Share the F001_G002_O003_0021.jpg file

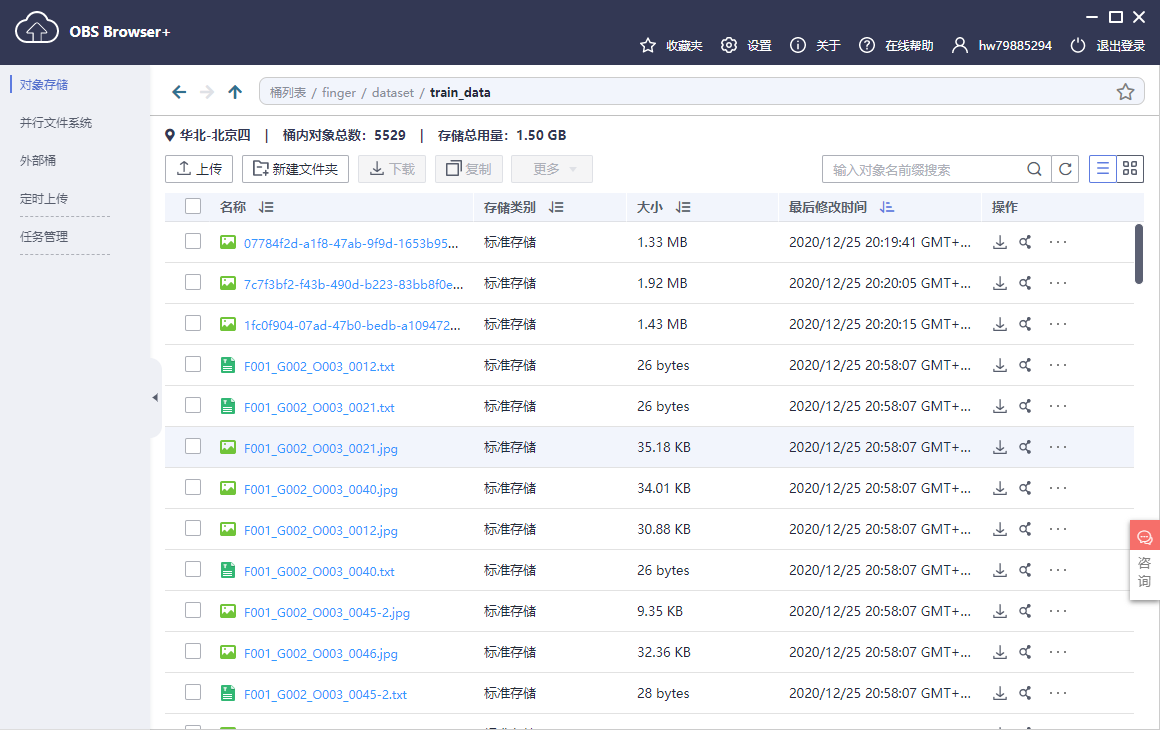point(1025,447)
